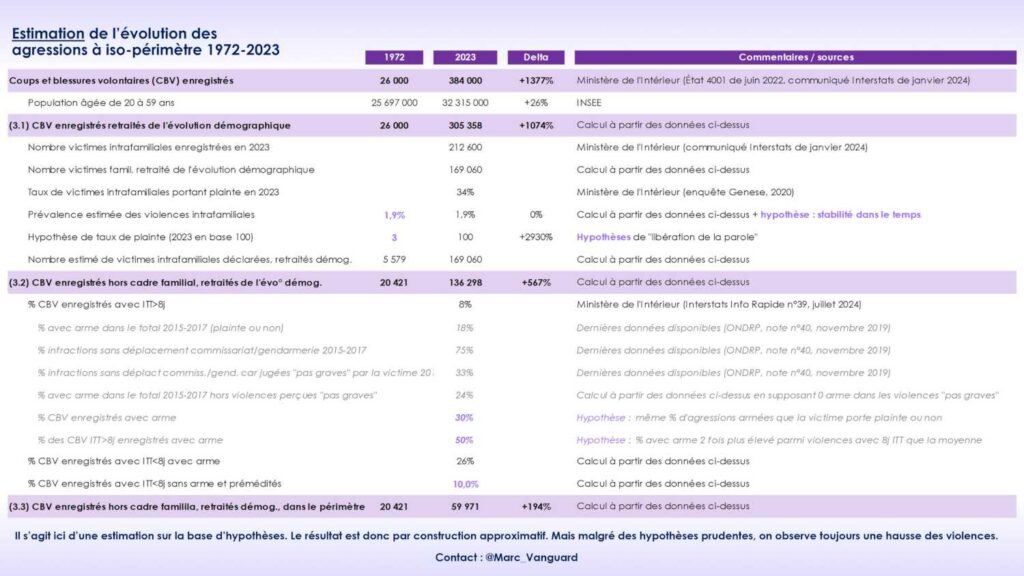
Task: Click the row label starting with (3.3)
Action: coord(187,507)
